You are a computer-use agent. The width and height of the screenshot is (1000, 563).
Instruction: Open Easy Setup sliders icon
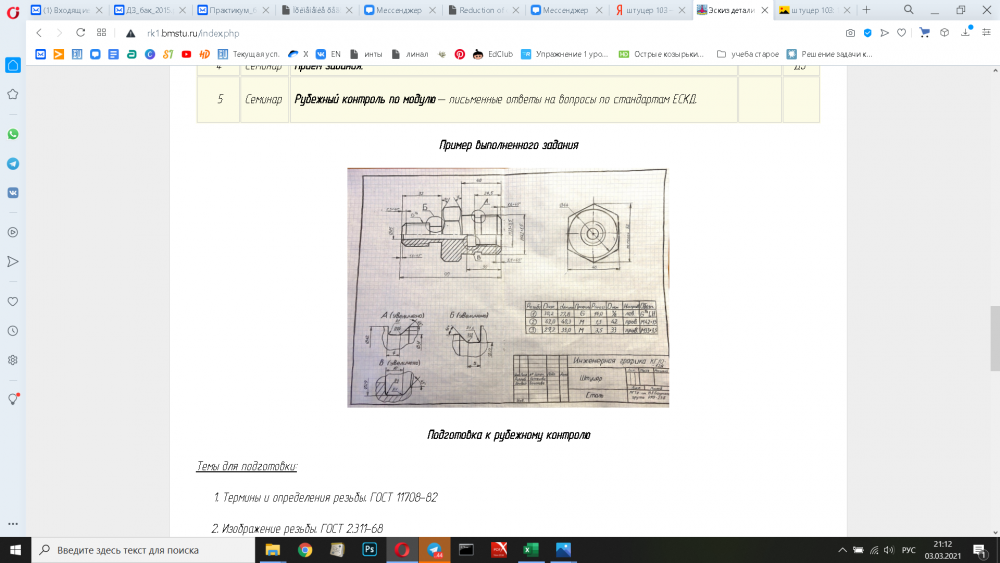point(986,33)
